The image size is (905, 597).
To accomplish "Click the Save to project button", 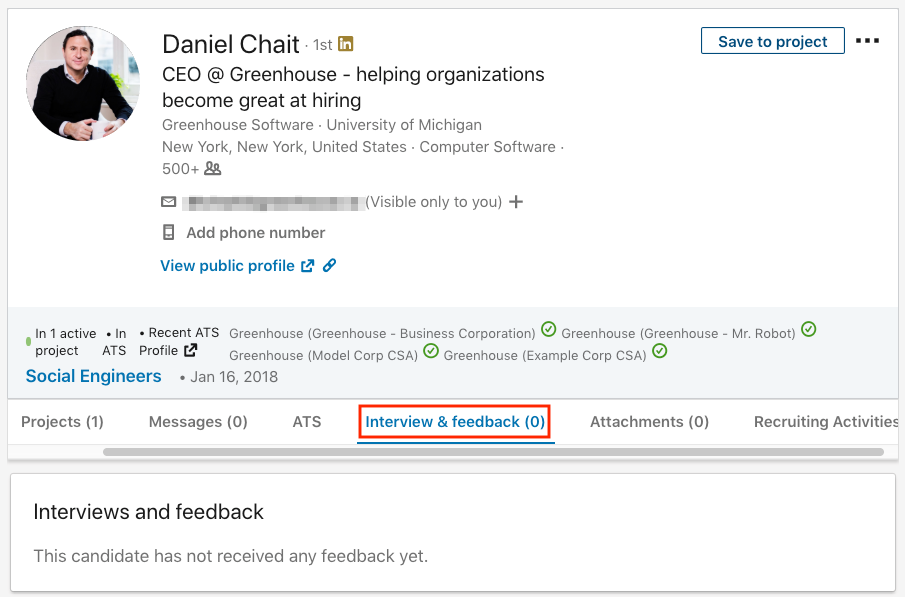I will pyautogui.click(x=773, y=41).
